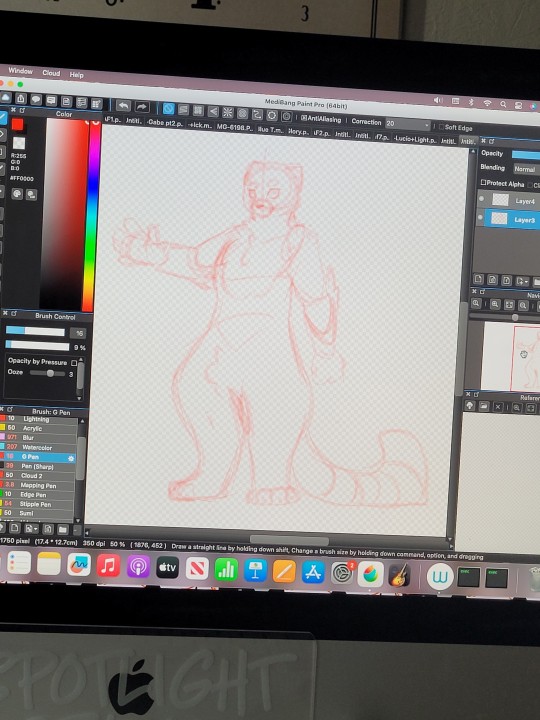The image size is (540, 720).
Task: Enable the vanishing point snap icon
Action: tap(213, 111)
